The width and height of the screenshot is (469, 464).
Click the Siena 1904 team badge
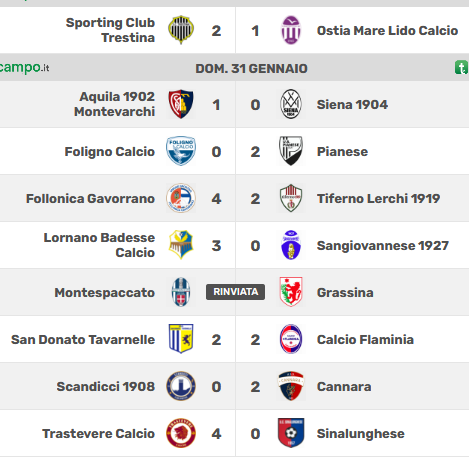pos(291,104)
